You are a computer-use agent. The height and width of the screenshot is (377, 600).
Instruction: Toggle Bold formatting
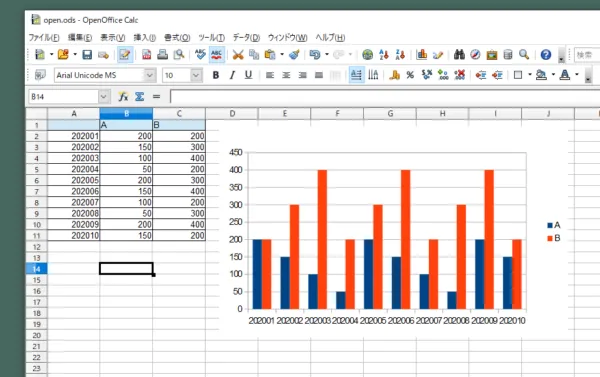[216, 75]
